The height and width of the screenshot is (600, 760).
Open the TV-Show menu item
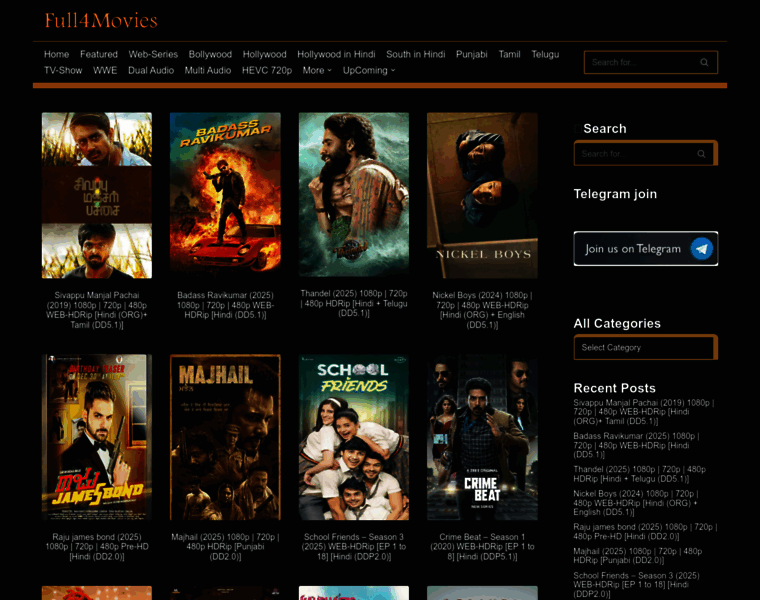coord(63,70)
